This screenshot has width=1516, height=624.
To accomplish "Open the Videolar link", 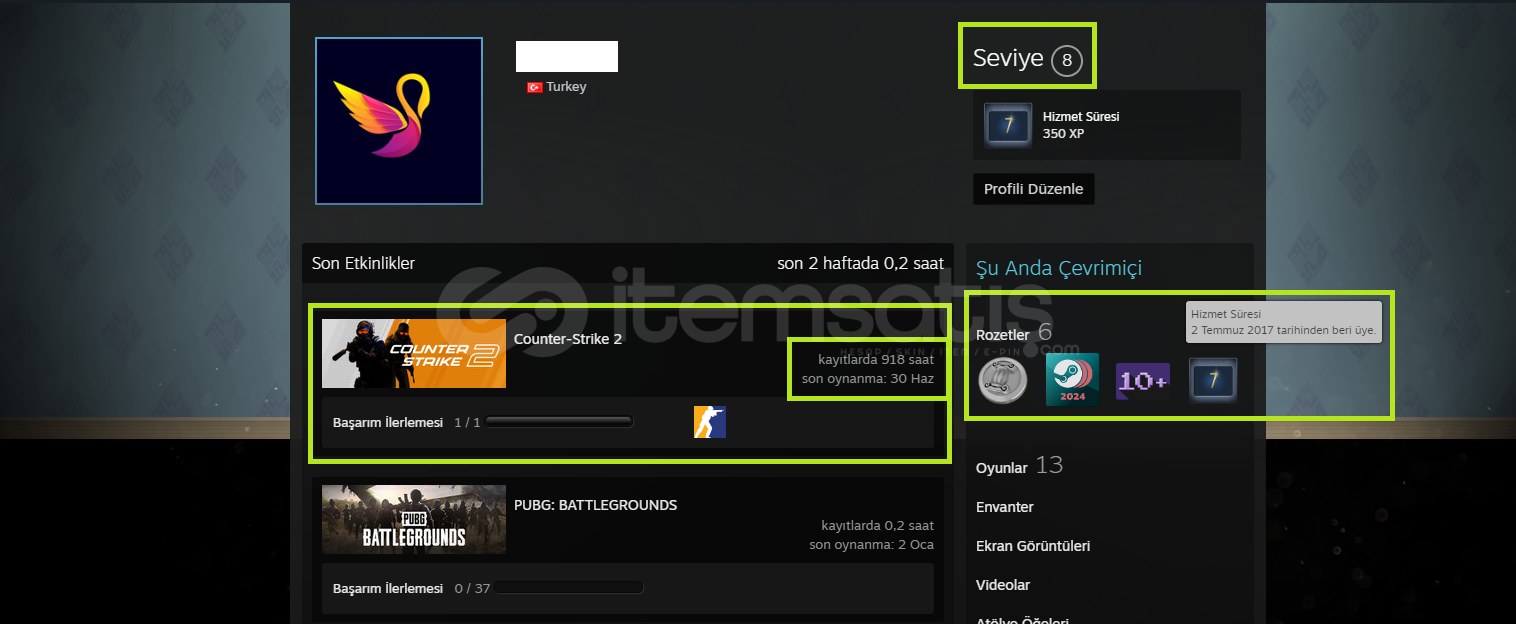I will (1003, 585).
